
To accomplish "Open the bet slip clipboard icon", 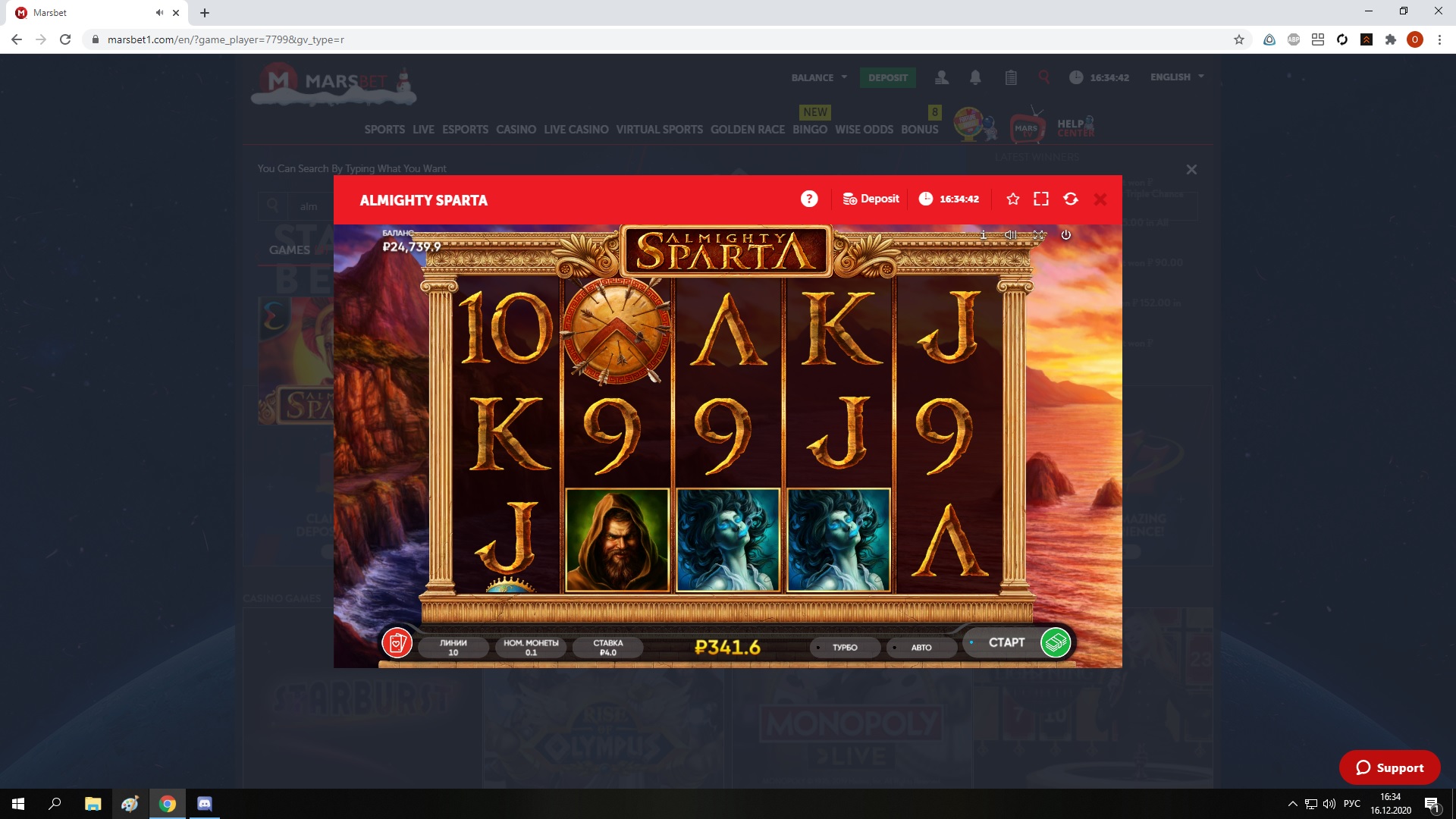I will tap(1011, 77).
